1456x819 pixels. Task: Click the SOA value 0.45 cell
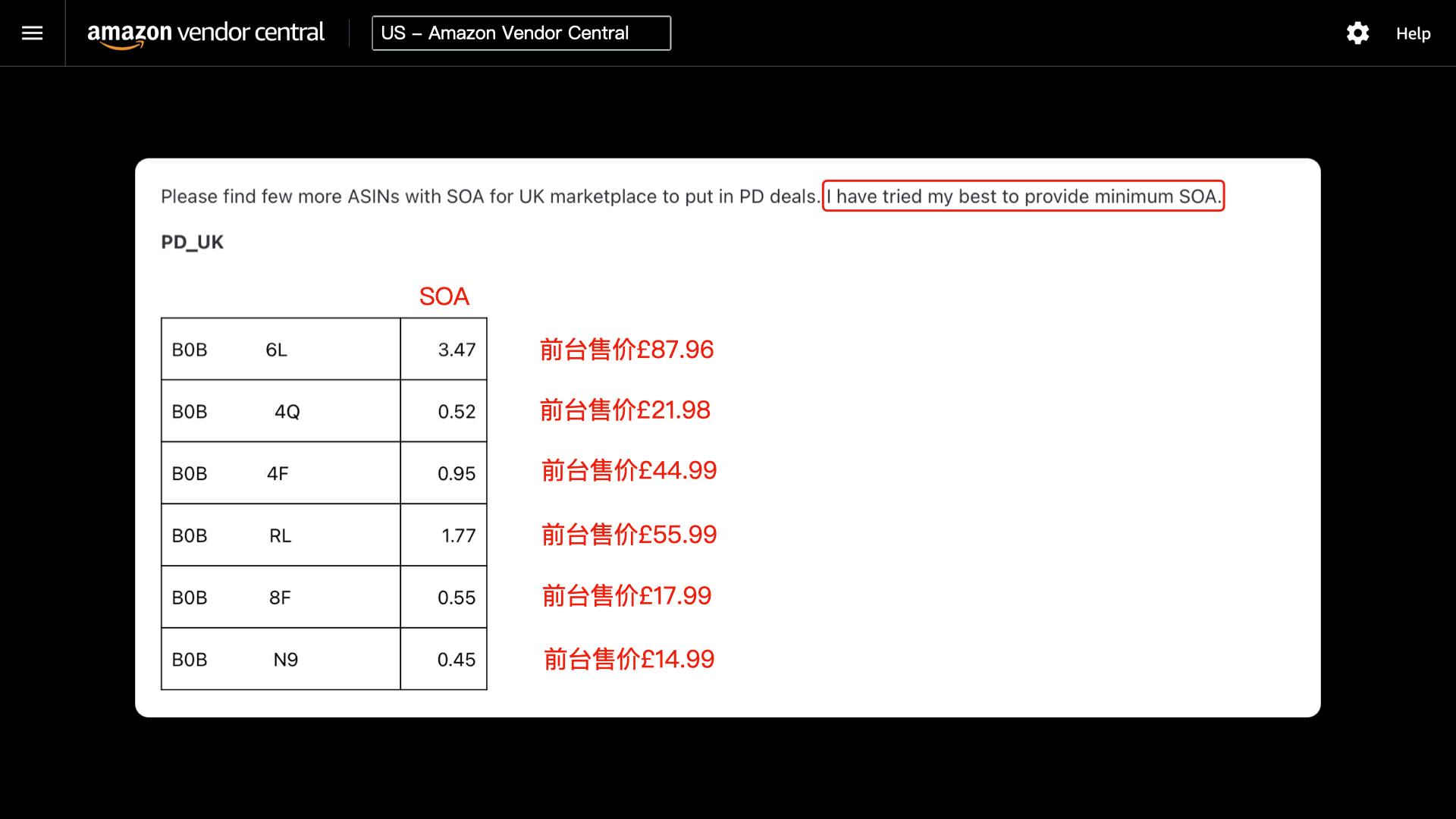point(444,660)
